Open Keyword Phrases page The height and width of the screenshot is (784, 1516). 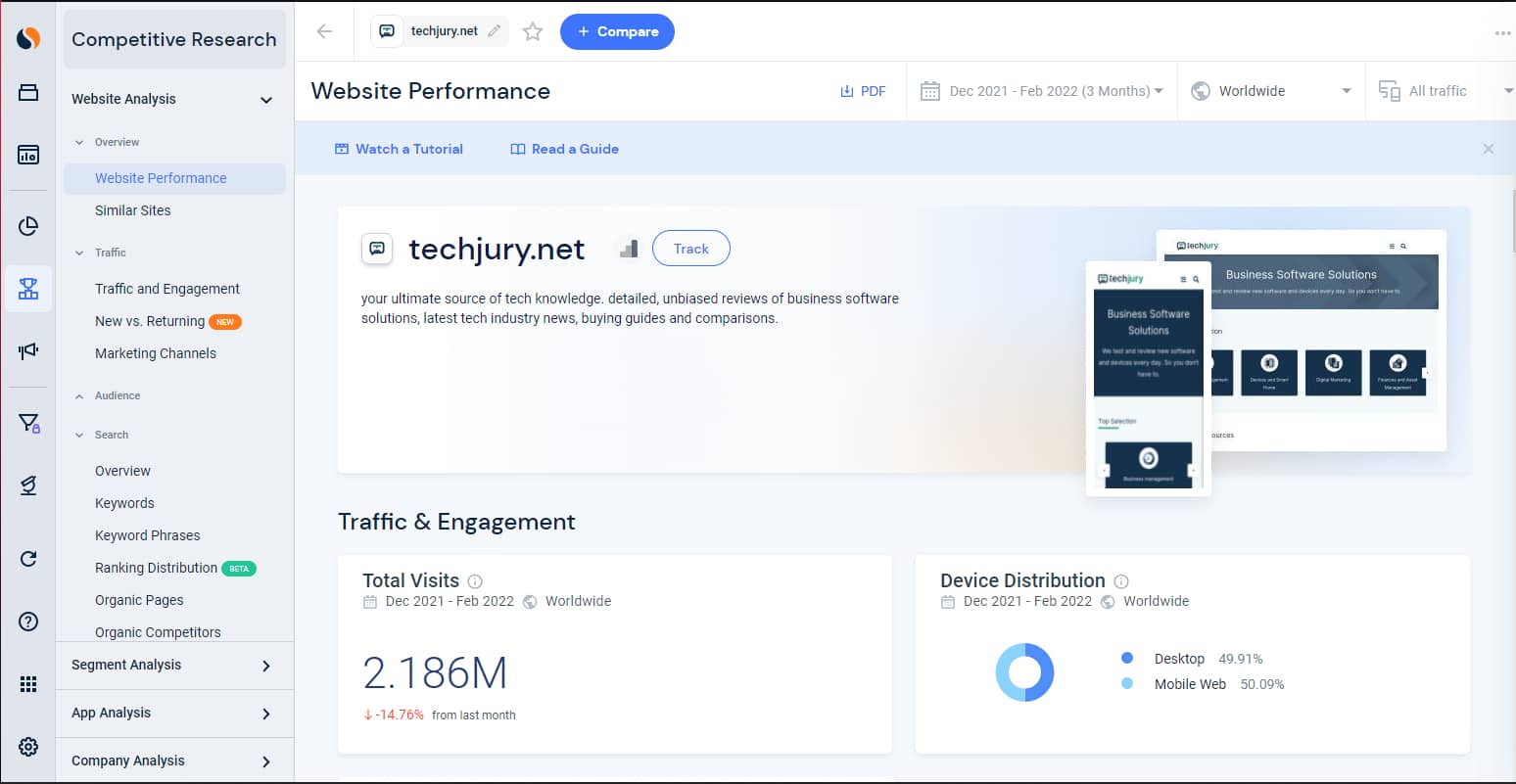point(147,535)
